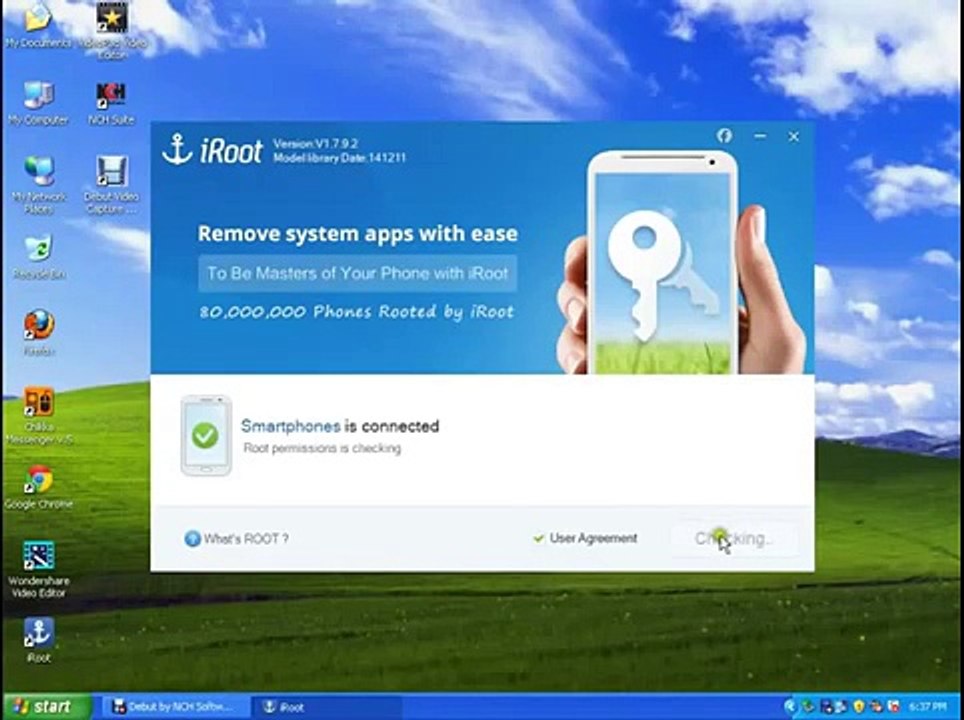Click the iRoot anchor logo
Viewport: 964px width, 720px height.
pyautogui.click(x=177, y=149)
